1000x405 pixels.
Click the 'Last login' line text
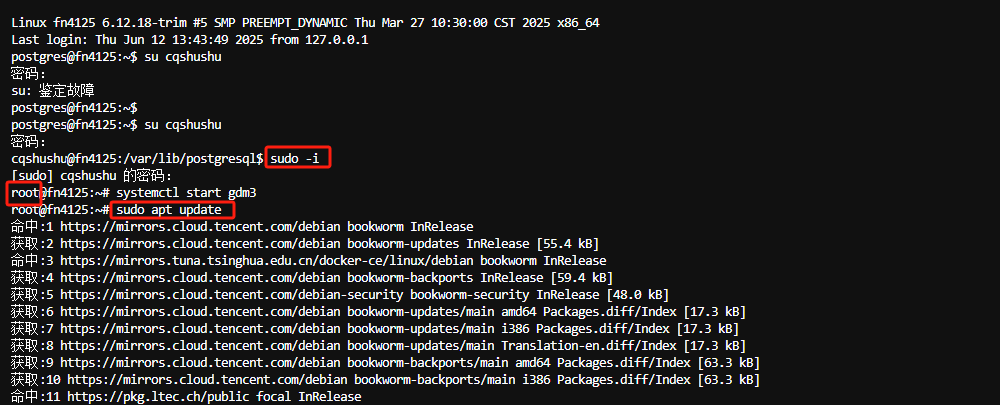tap(189, 40)
